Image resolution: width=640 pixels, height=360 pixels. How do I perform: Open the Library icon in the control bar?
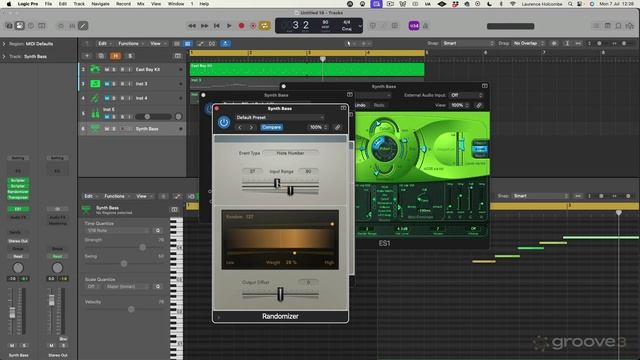click(9, 26)
